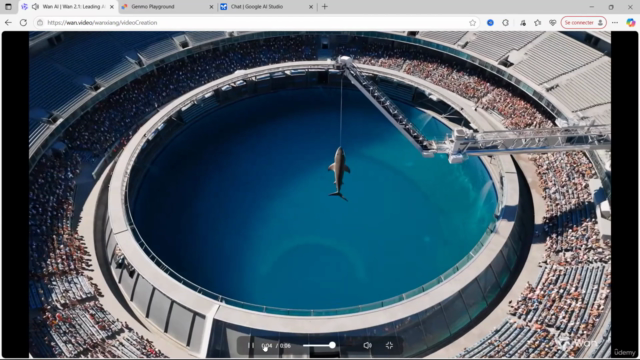Select the Wan AI | Wan 2.1 tab
The height and width of the screenshot is (360, 640).
tap(68, 7)
